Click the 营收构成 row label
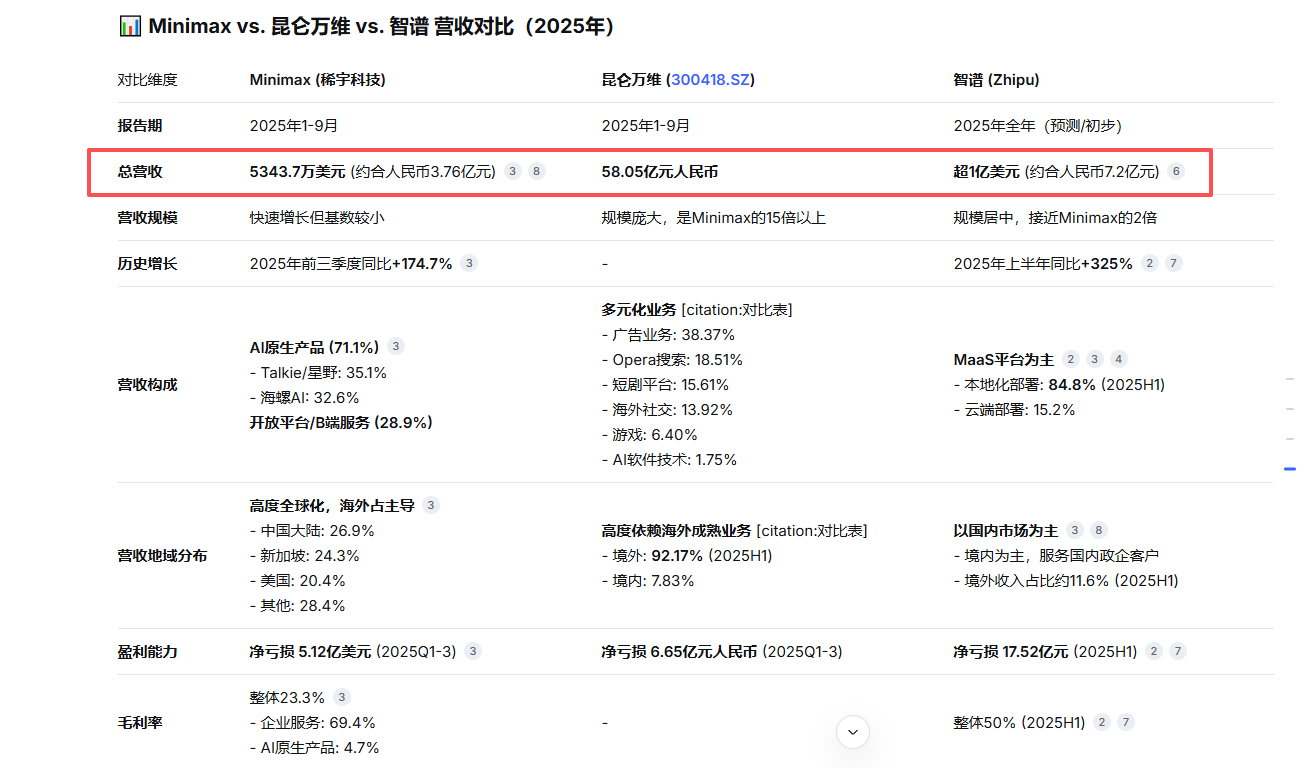This screenshot has width=1300, height=768. click(147, 384)
